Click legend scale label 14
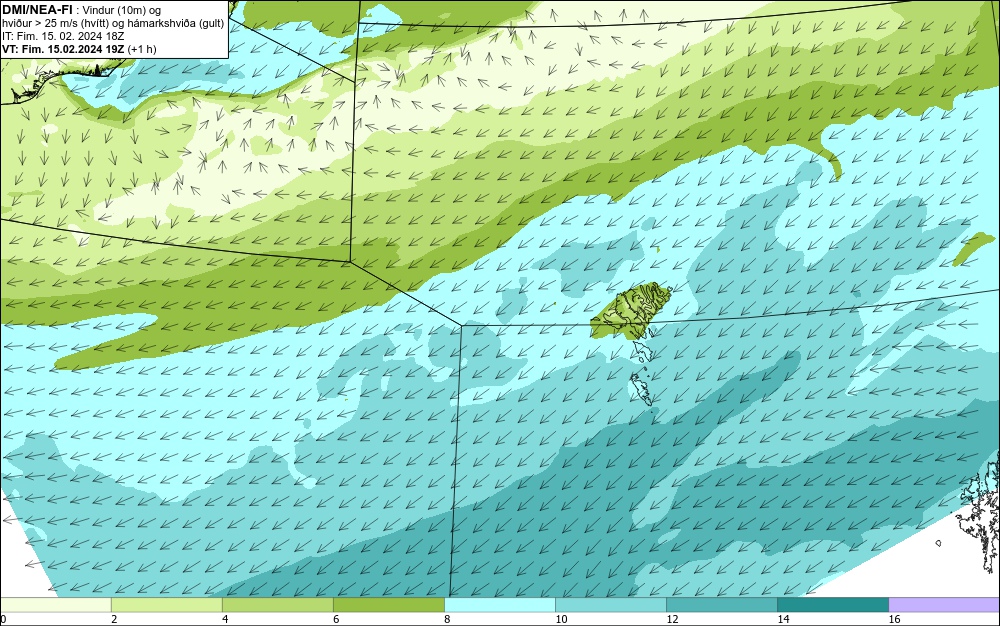1000x626 pixels. tap(783, 619)
